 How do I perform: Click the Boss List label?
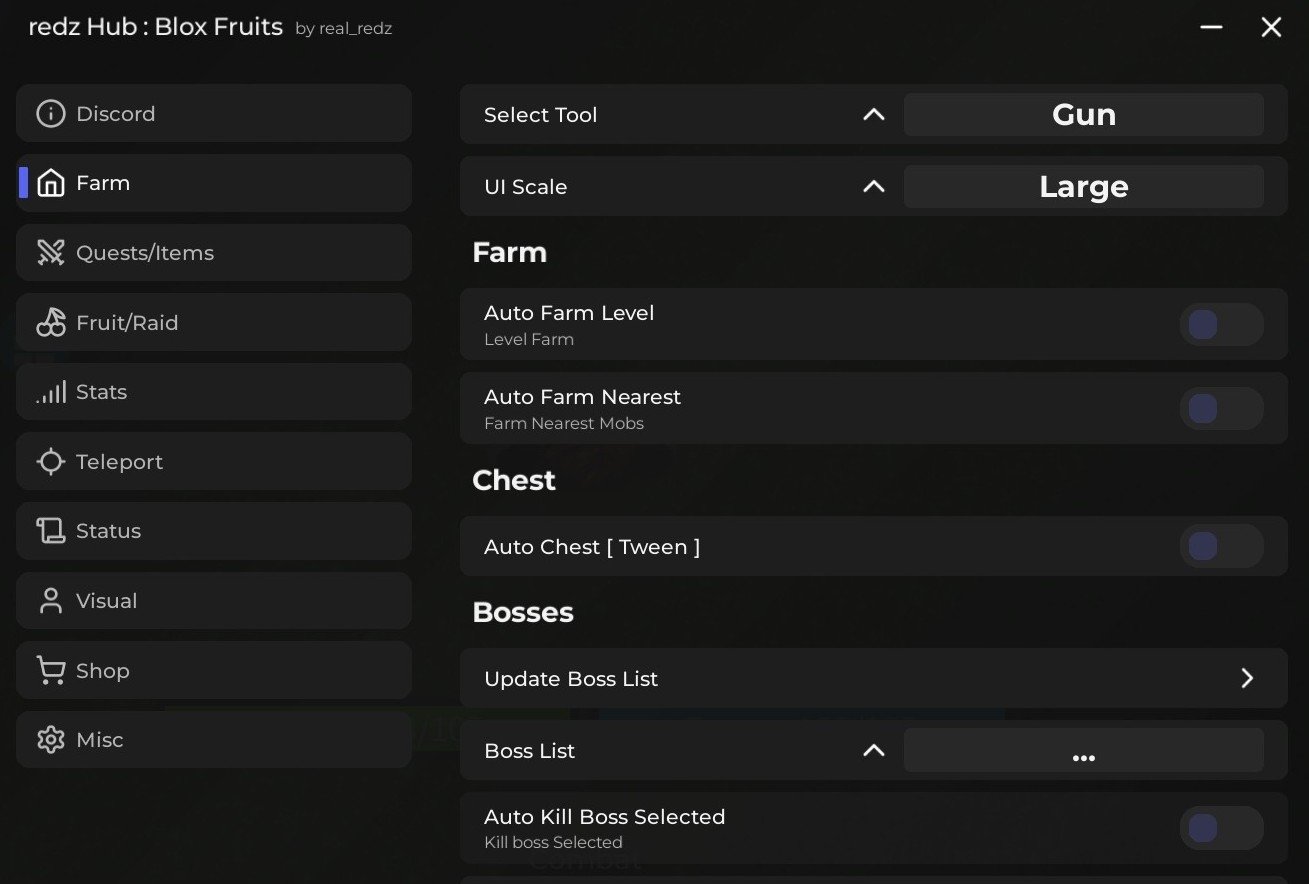pyautogui.click(x=530, y=751)
